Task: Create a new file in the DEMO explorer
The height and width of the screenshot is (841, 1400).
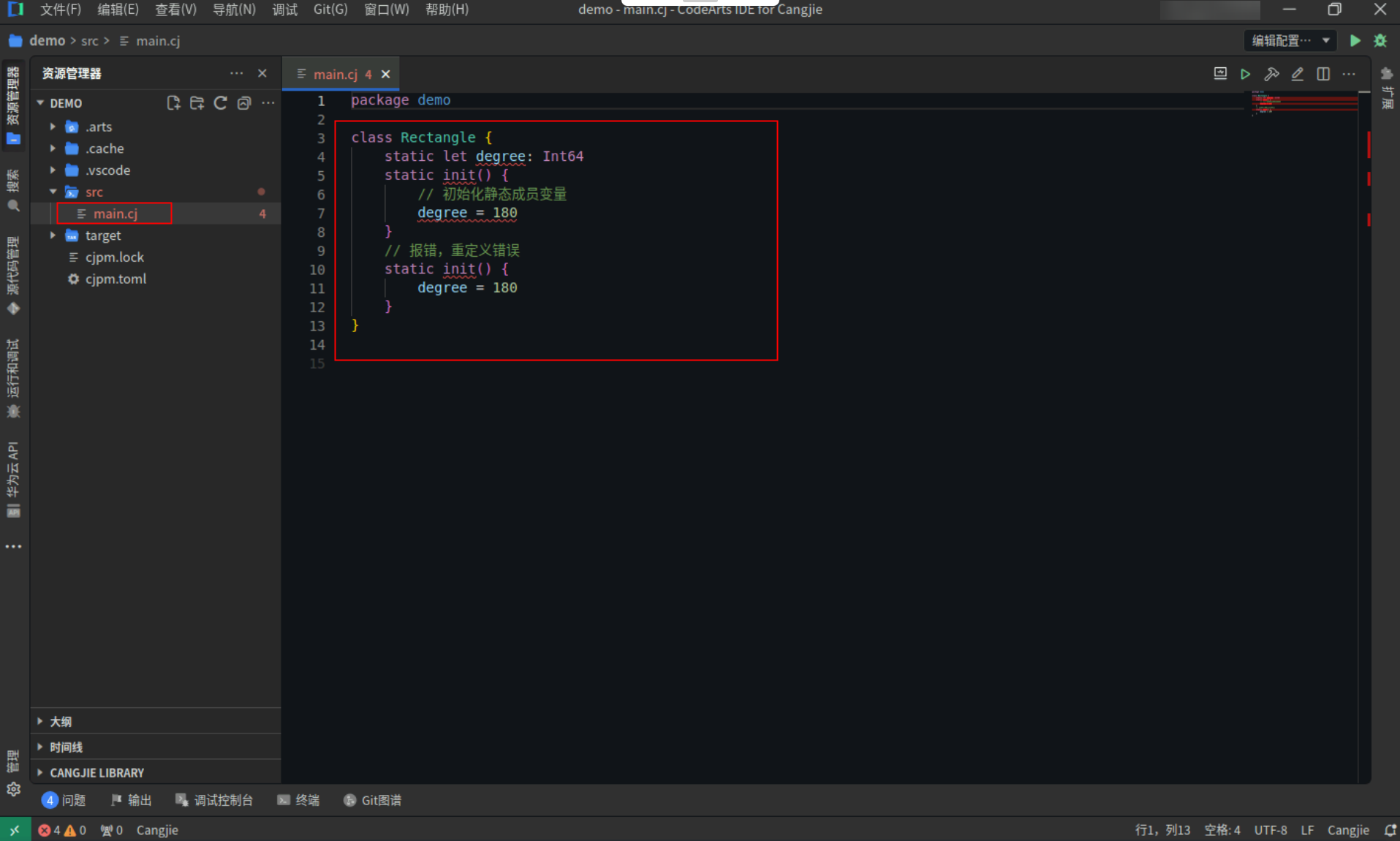Action: click(x=173, y=103)
